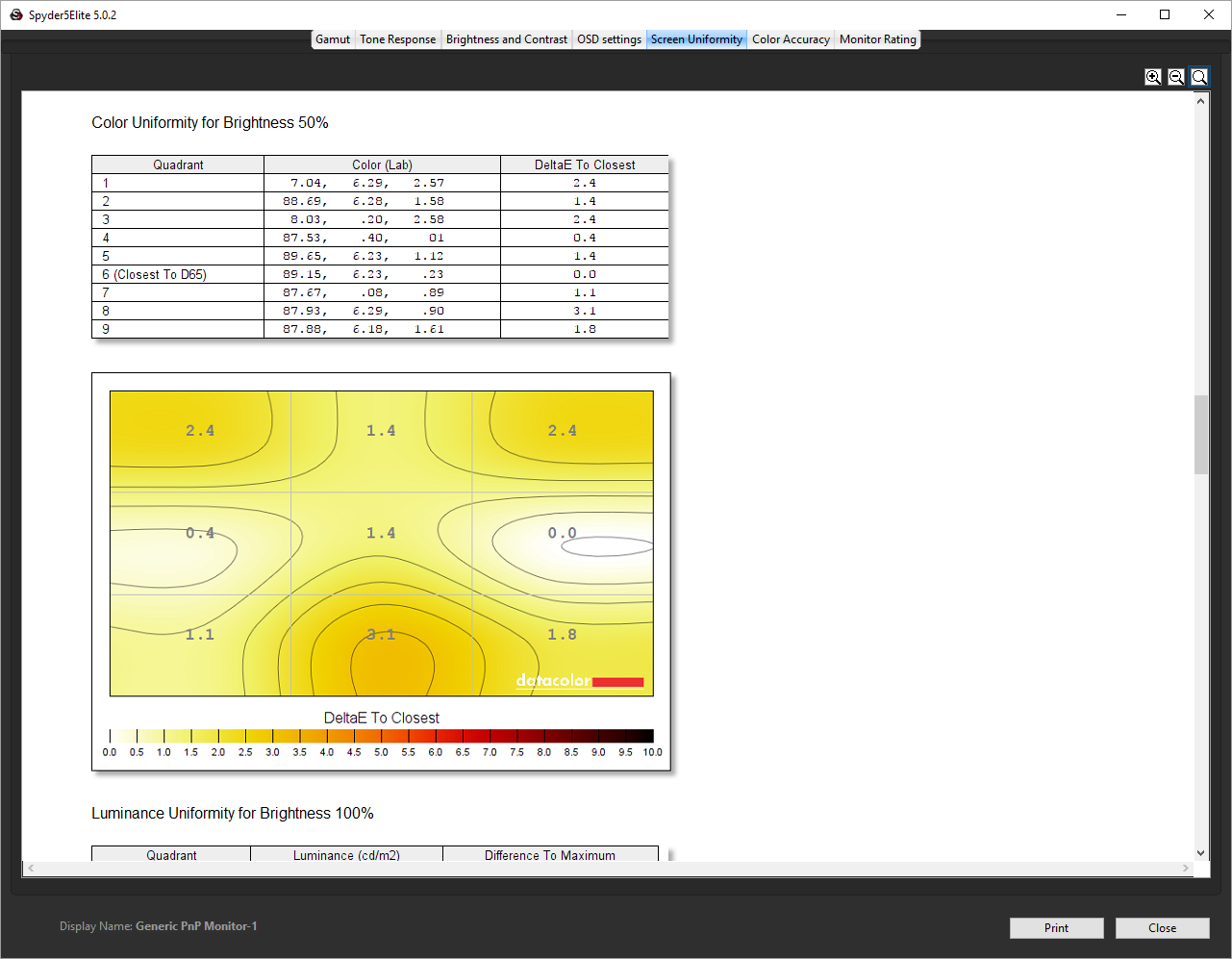1232x959 pixels.
Task: Minimize the Spyder5Elite window
Action: click(x=1121, y=14)
